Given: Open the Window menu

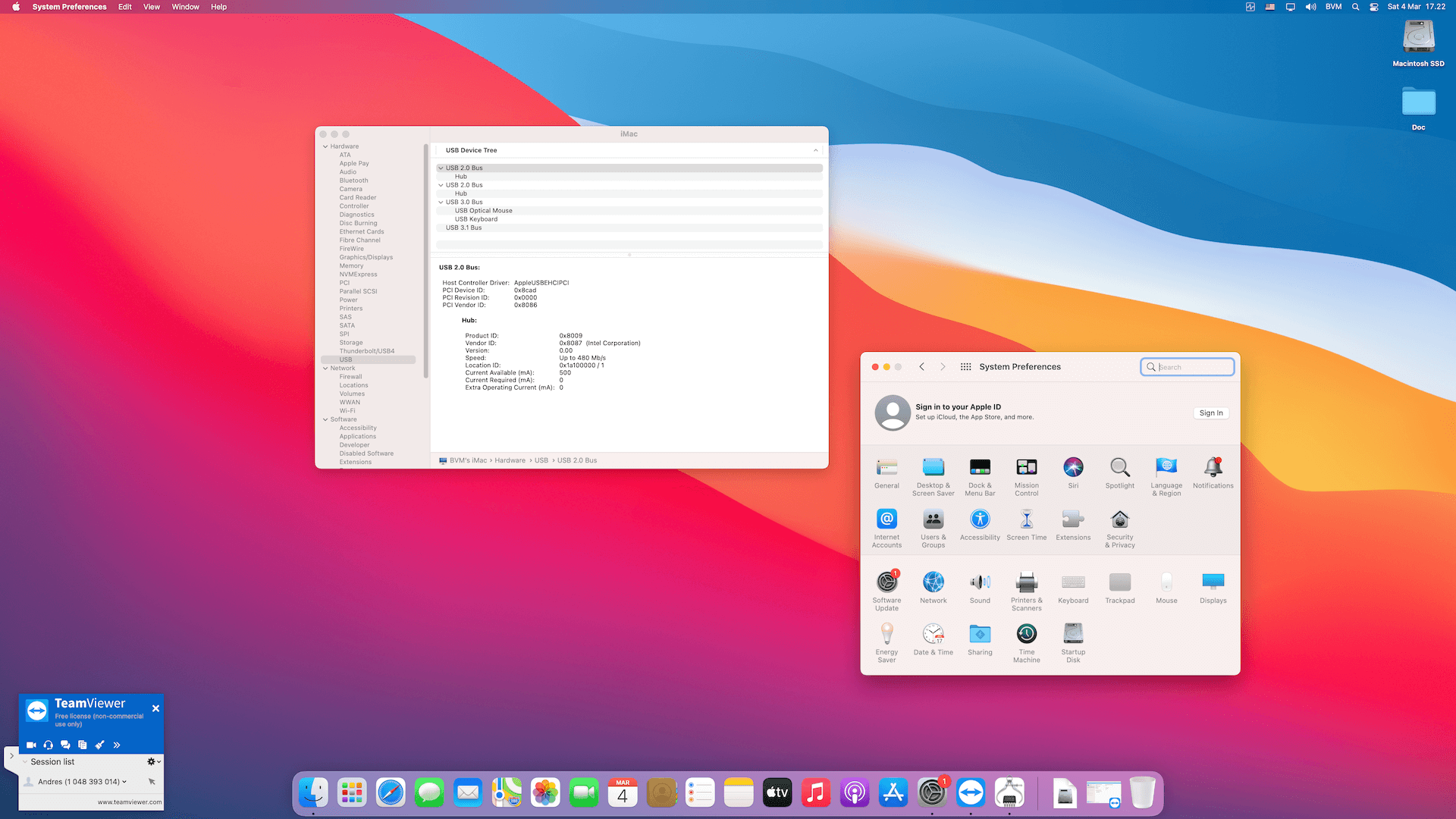Looking at the screenshot, I should click(185, 7).
